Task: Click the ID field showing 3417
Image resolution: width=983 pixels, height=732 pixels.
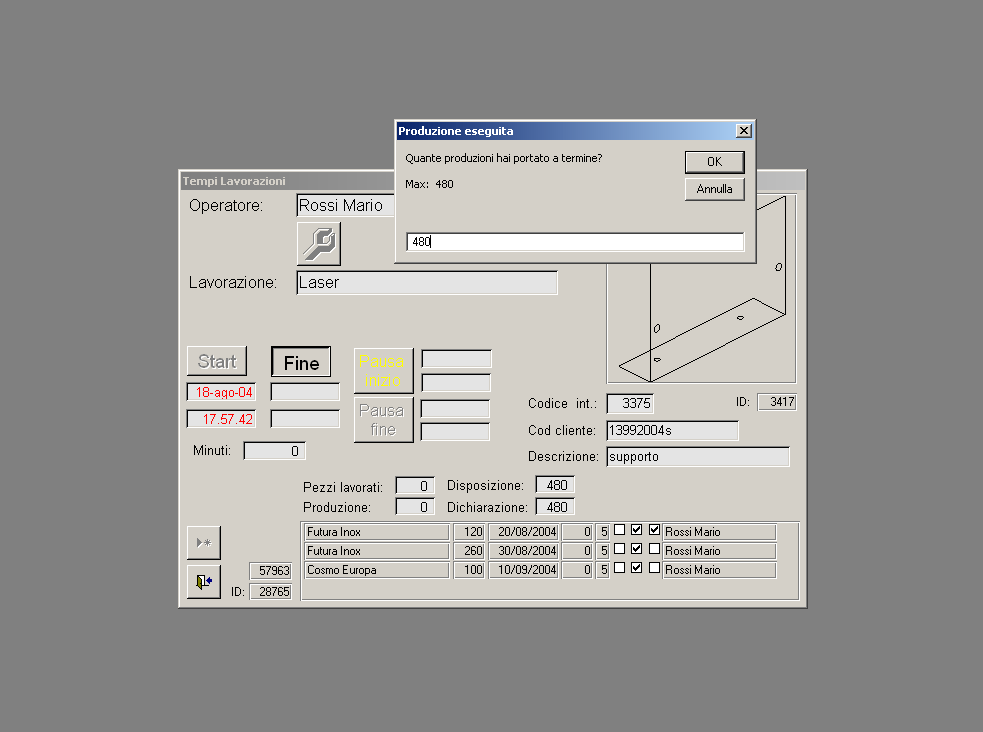Action: [777, 402]
